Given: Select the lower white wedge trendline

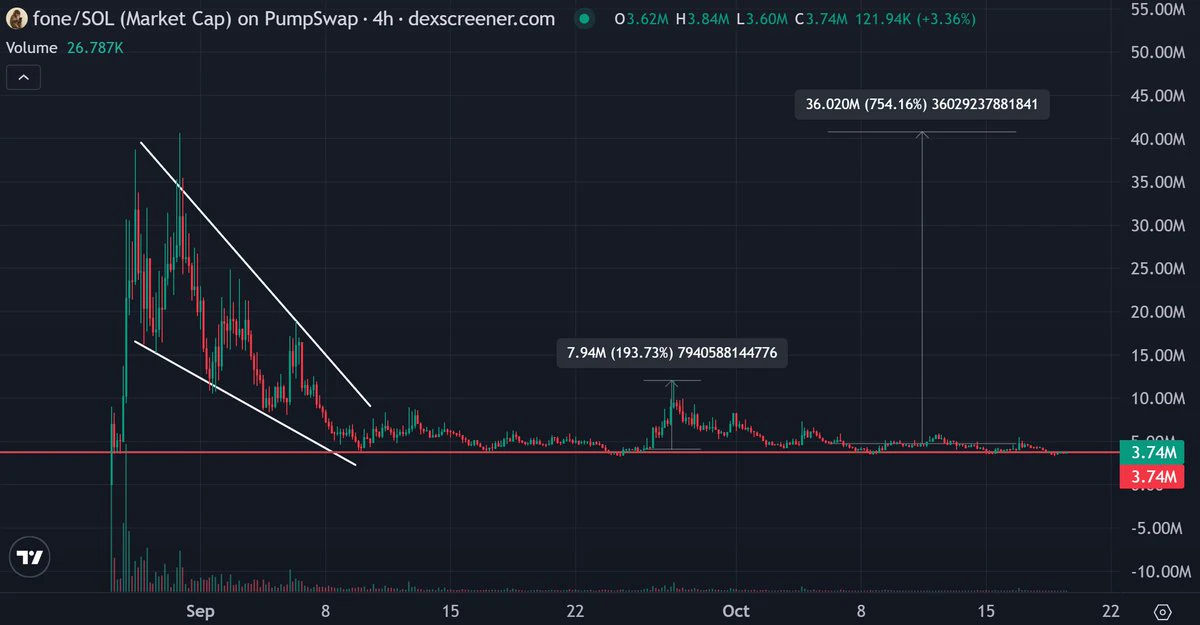Looking at the screenshot, I should click(x=245, y=404).
